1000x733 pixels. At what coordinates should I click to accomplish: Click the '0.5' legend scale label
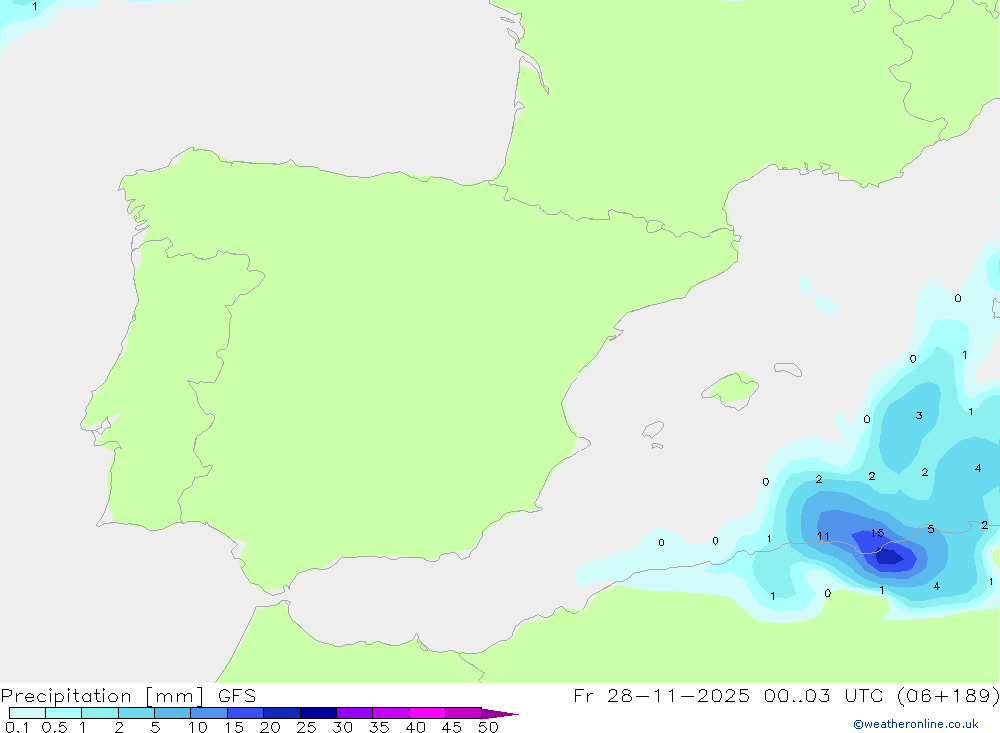coord(54,727)
